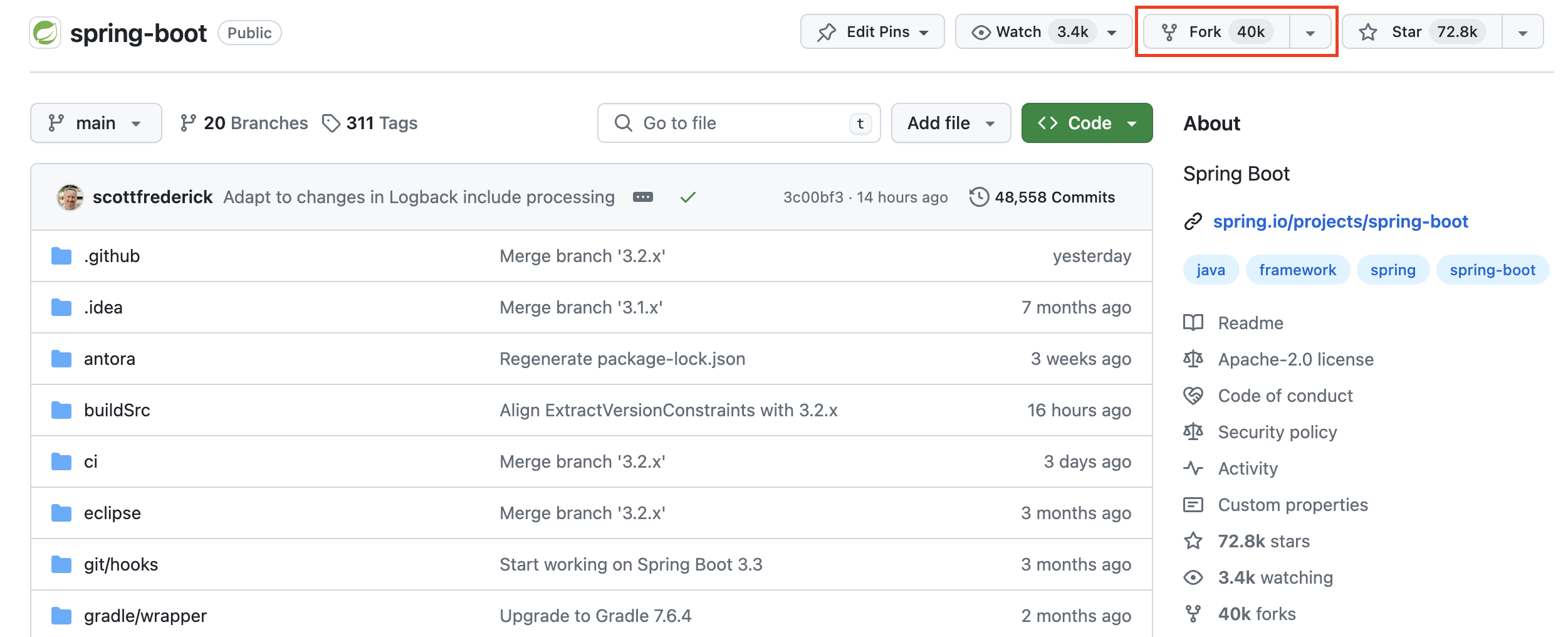The width and height of the screenshot is (1568, 637).
Task: Click the Watch eye icon
Action: click(981, 32)
